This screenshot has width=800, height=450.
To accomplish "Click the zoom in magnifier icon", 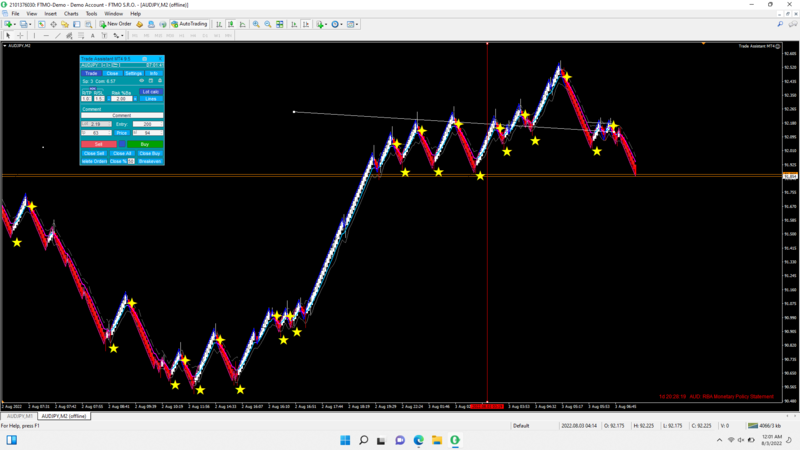I will pyautogui.click(x=256, y=24).
